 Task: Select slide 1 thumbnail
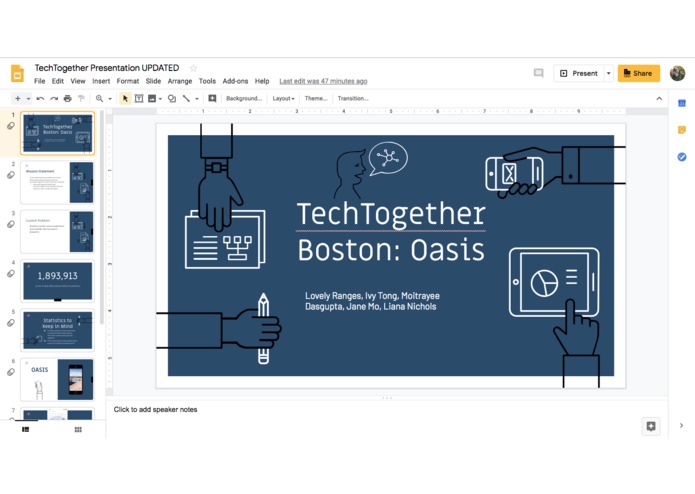58,133
